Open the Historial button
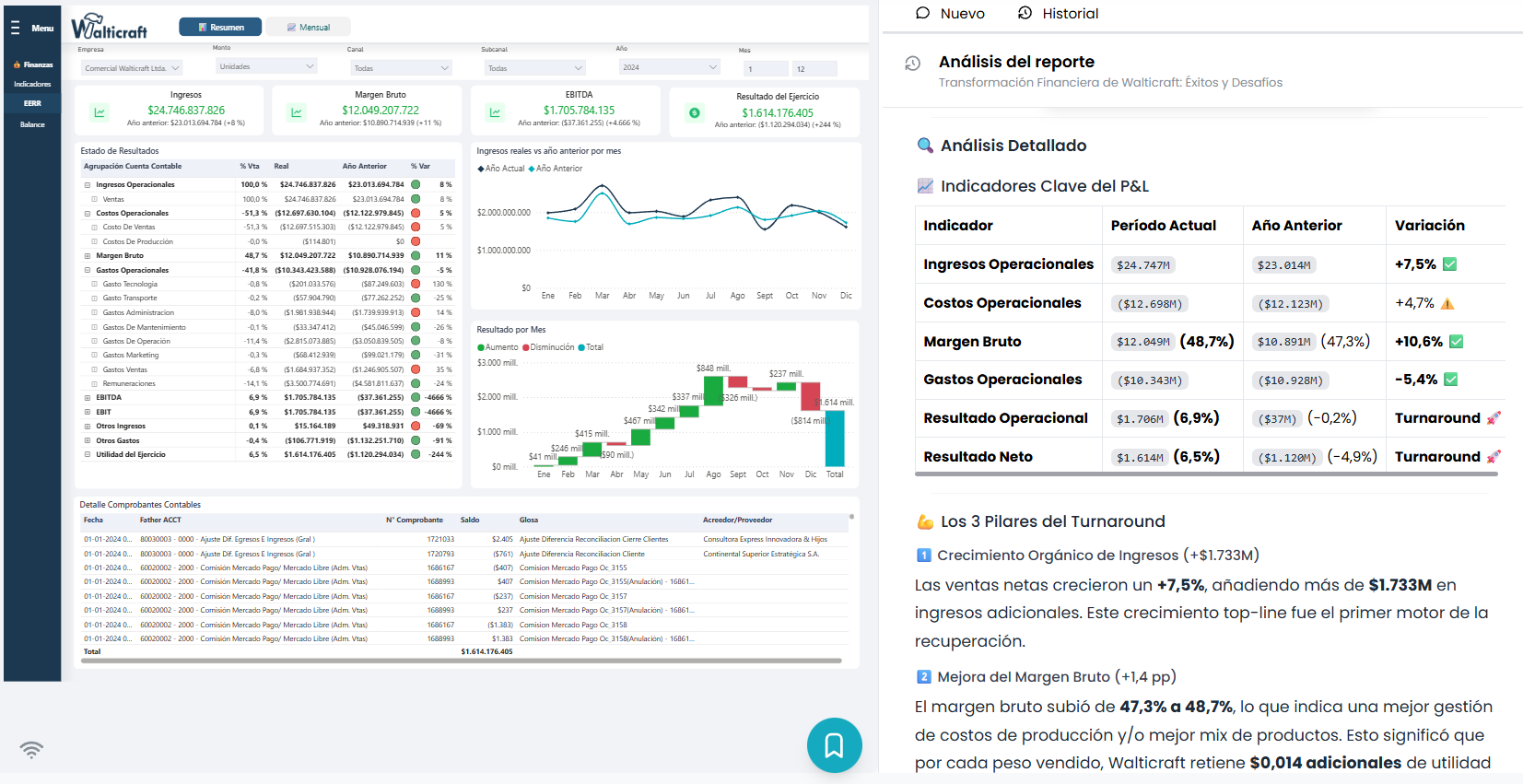Viewport: 1523px width, 784px height. pyautogui.click(x=1058, y=14)
